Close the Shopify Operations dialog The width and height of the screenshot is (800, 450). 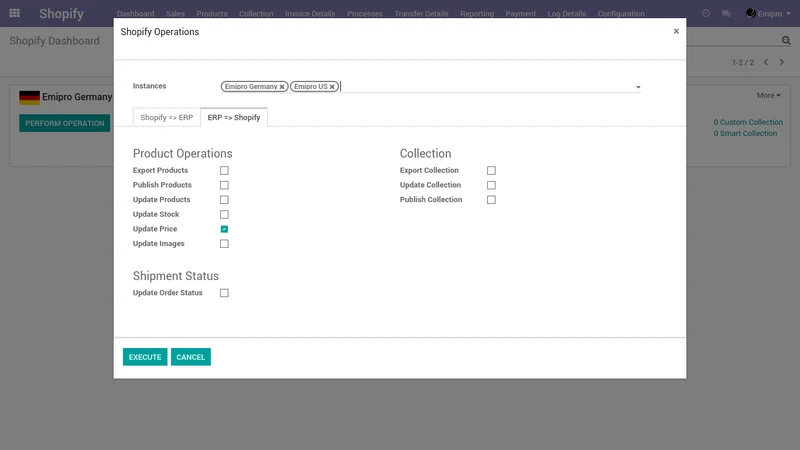pos(676,31)
